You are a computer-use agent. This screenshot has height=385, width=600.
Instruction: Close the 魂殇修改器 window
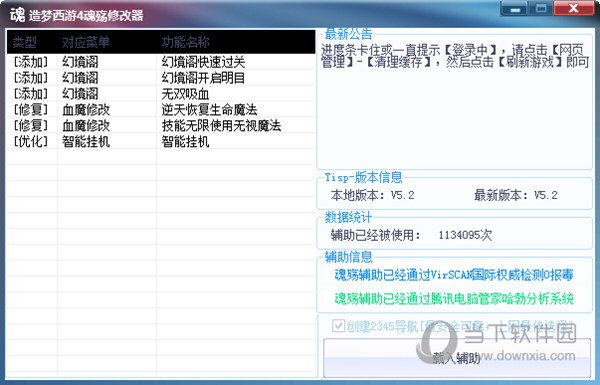pos(574,9)
